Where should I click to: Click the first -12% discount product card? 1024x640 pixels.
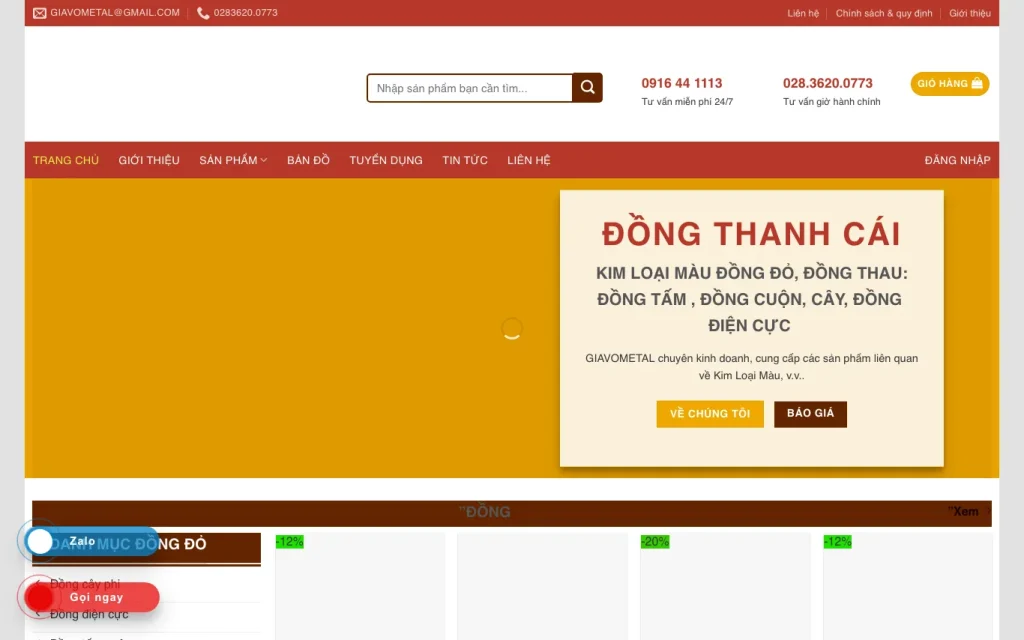[x=360, y=586]
